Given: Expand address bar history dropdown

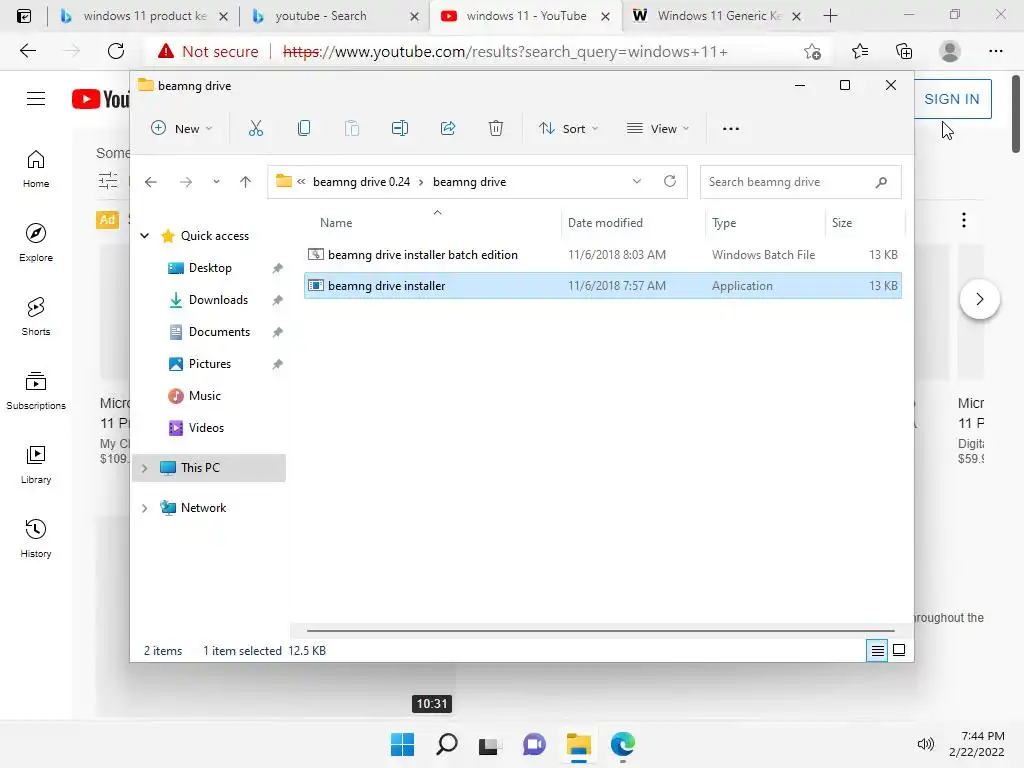Looking at the screenshot, I should [637, 181].
